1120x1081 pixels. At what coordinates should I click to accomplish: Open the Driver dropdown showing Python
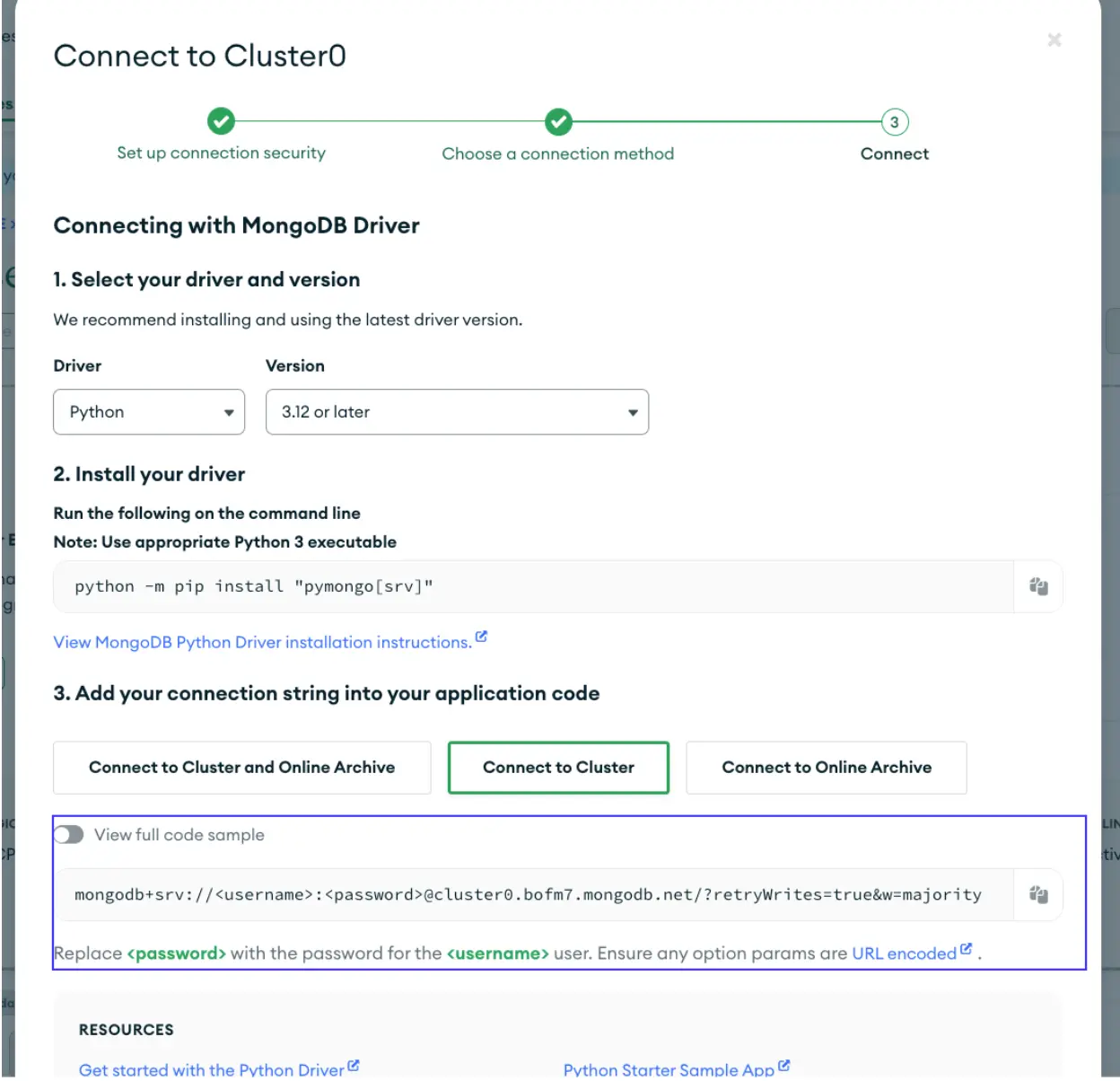tap(149, 412)
